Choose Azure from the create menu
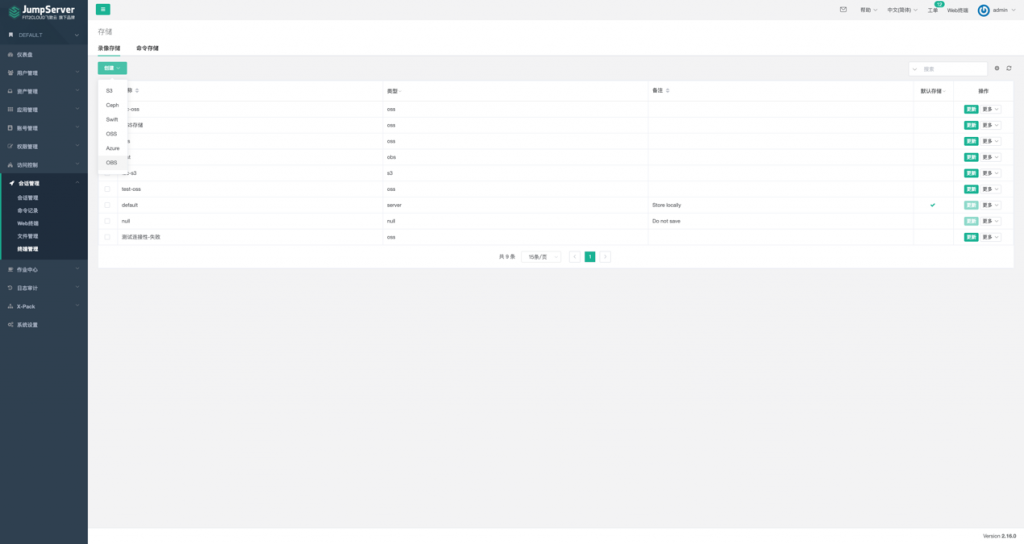This screenshot has height=544, width=1024. point(112,148)
